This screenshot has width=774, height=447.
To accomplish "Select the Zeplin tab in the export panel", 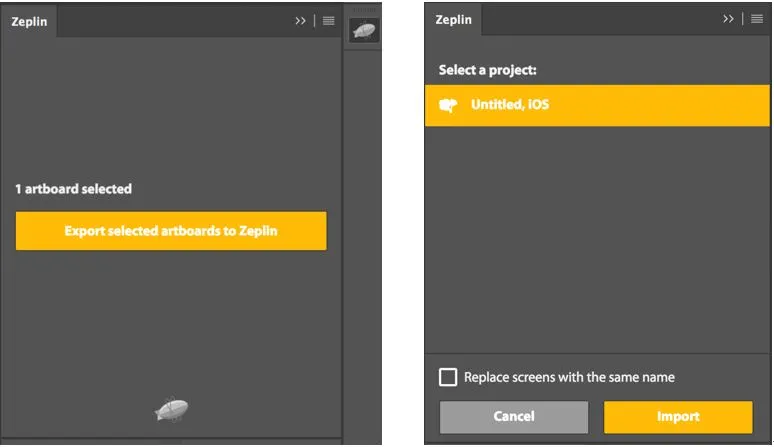I will click(x=29, y=20).
